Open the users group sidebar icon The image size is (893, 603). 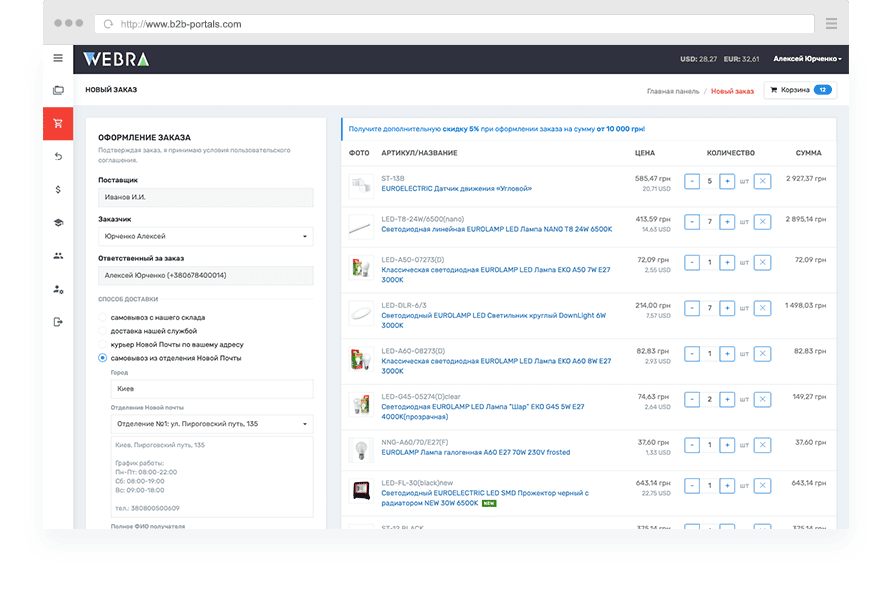58,256
